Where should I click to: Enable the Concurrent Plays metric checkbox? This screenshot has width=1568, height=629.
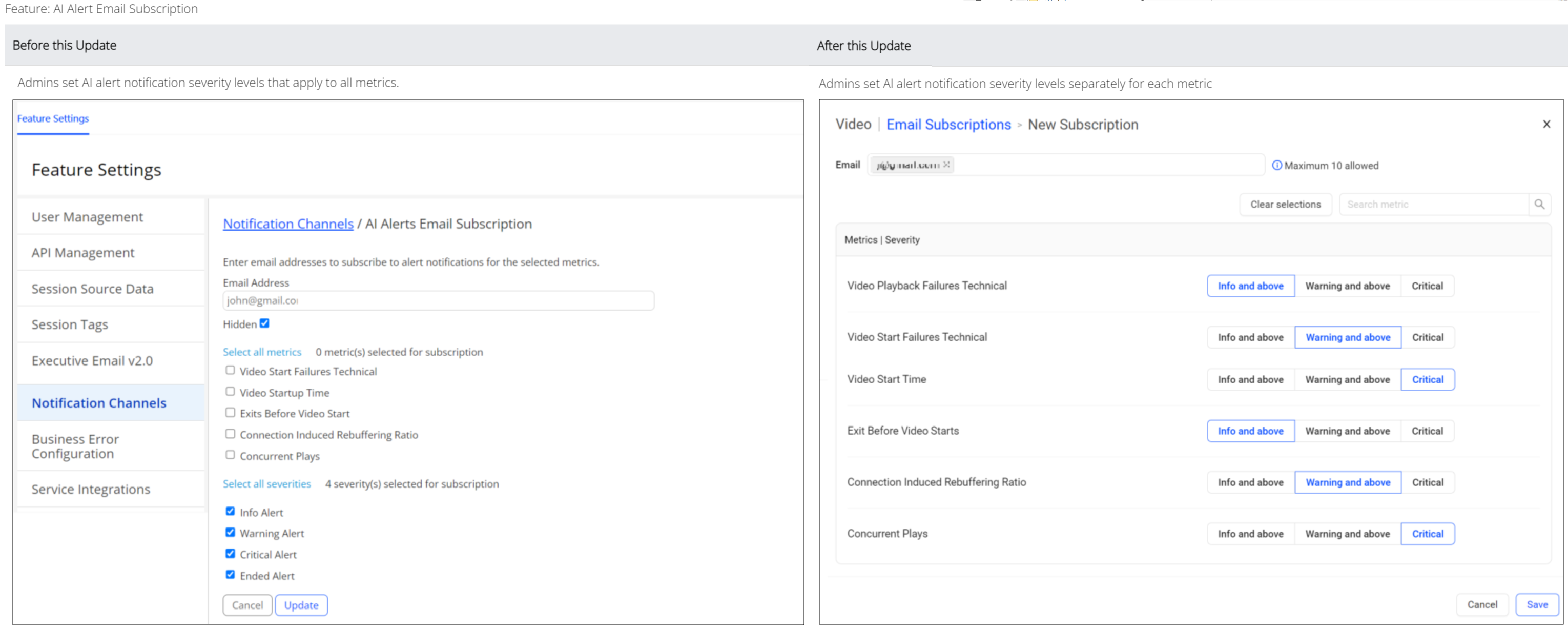(x=230, y=455)
